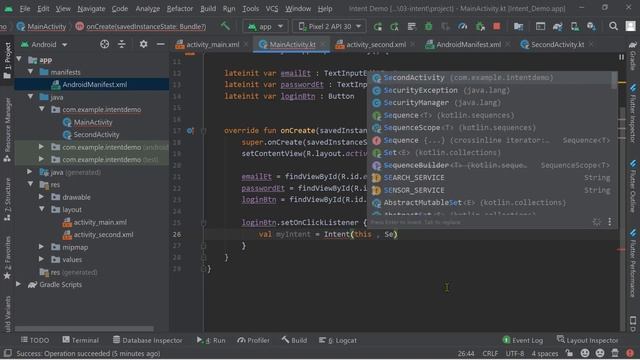Image resolution: width=640 pixels, height=360 pixels.
Task: Expand the java (generated) folder
Action: pos(30,172)
